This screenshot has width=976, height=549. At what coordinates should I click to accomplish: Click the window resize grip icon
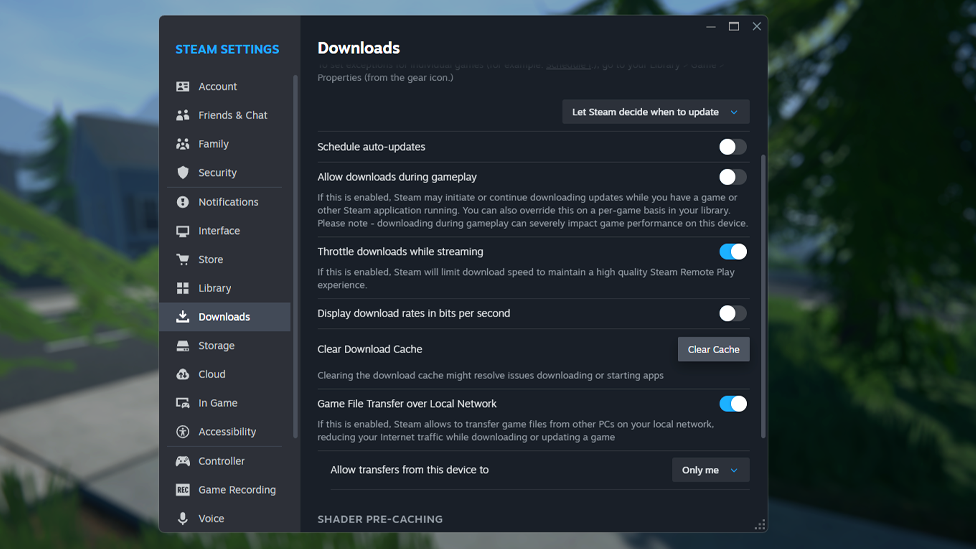[x=760, y=525]
